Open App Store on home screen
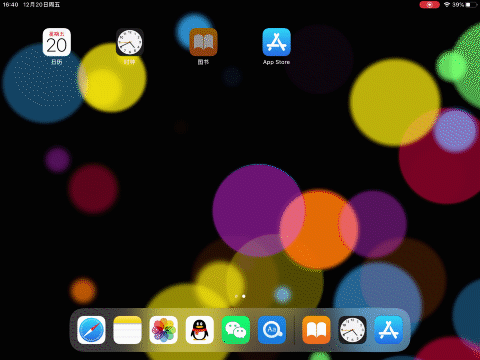This screenshot has height=360, width=480. (x=276, y=42)
